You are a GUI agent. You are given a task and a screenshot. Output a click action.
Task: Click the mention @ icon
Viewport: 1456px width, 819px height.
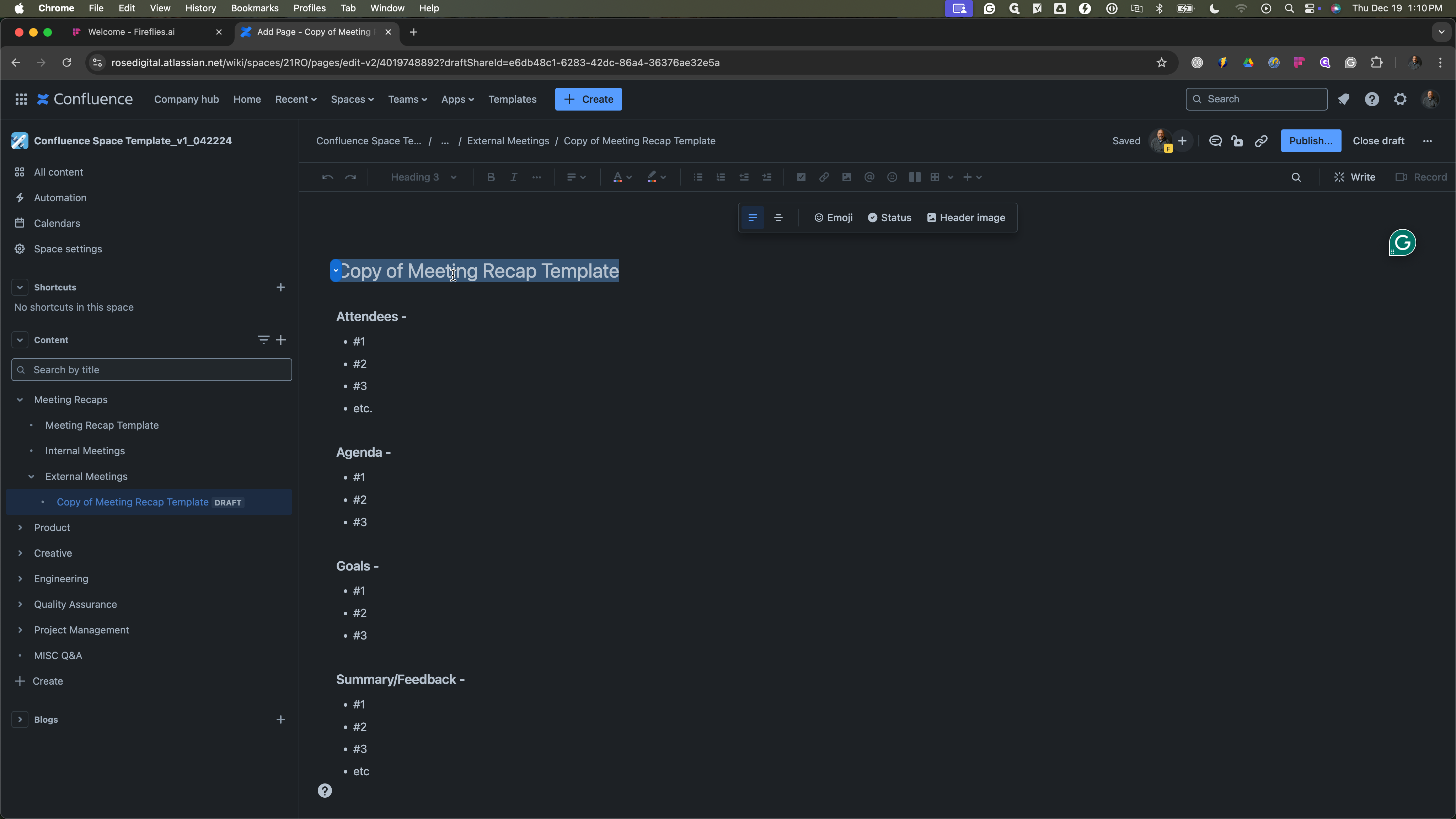click(x=869, y=177)
